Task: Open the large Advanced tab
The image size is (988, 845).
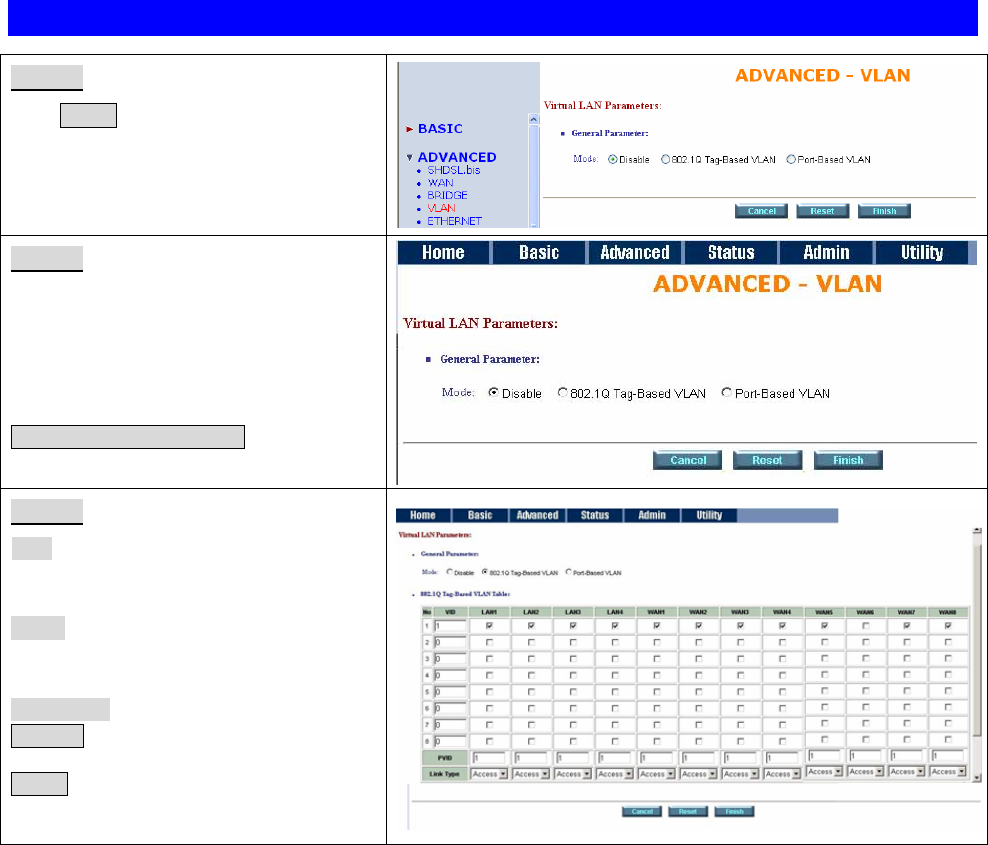Action: [x=635, y=253]
